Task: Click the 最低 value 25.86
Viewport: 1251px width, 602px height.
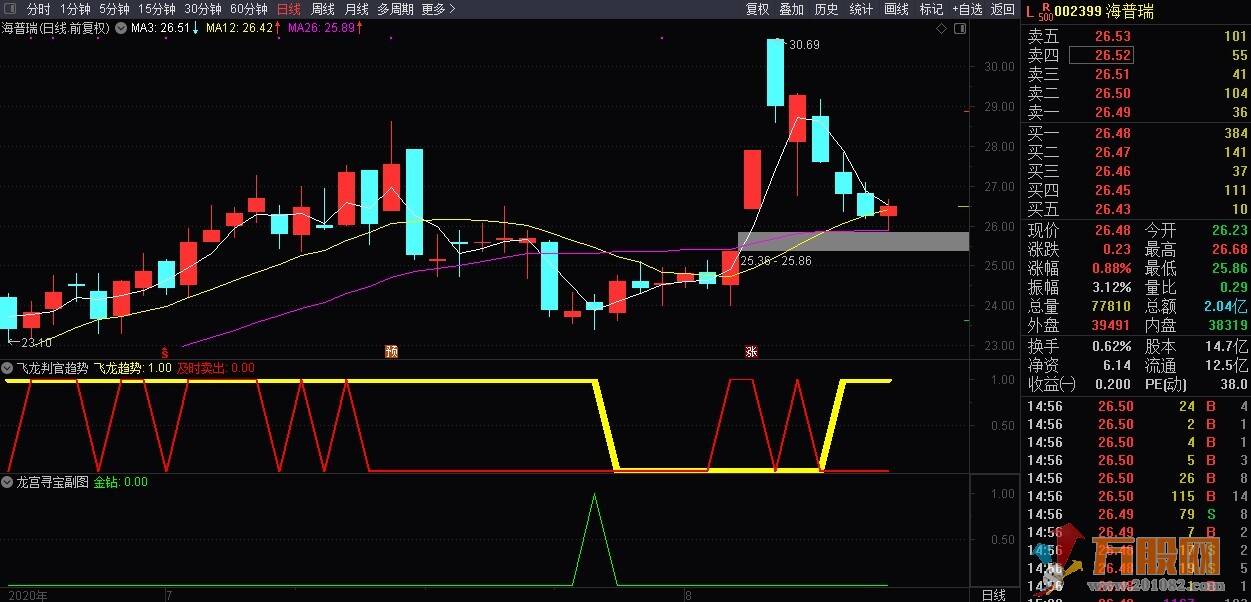Action: coord(1229,268)
